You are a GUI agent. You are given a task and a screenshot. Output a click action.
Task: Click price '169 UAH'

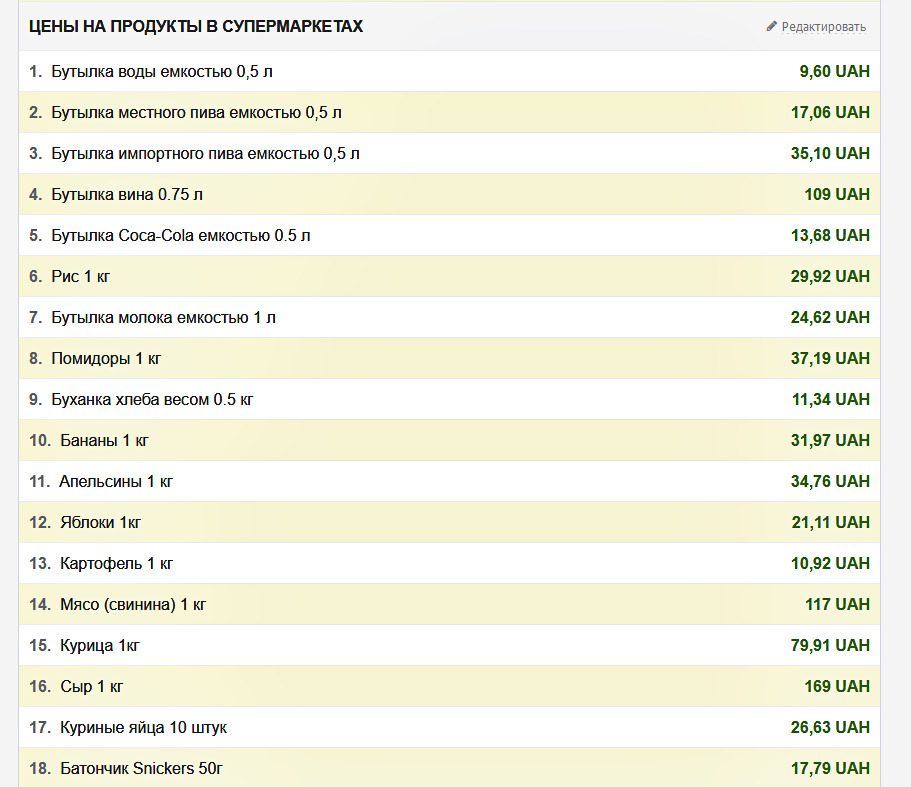837,687
